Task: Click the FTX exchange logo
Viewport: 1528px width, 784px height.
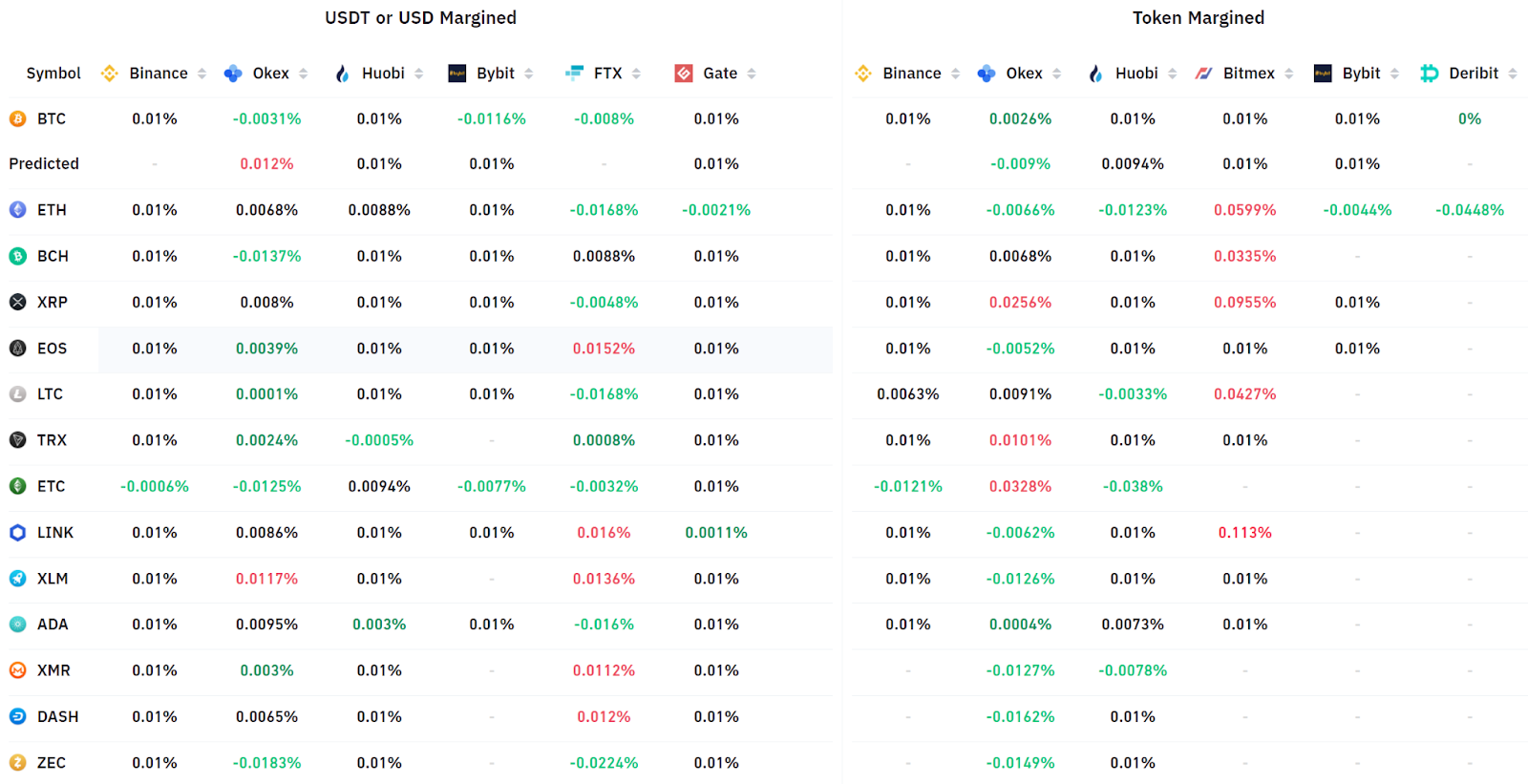Action: [x=574, y=74]
